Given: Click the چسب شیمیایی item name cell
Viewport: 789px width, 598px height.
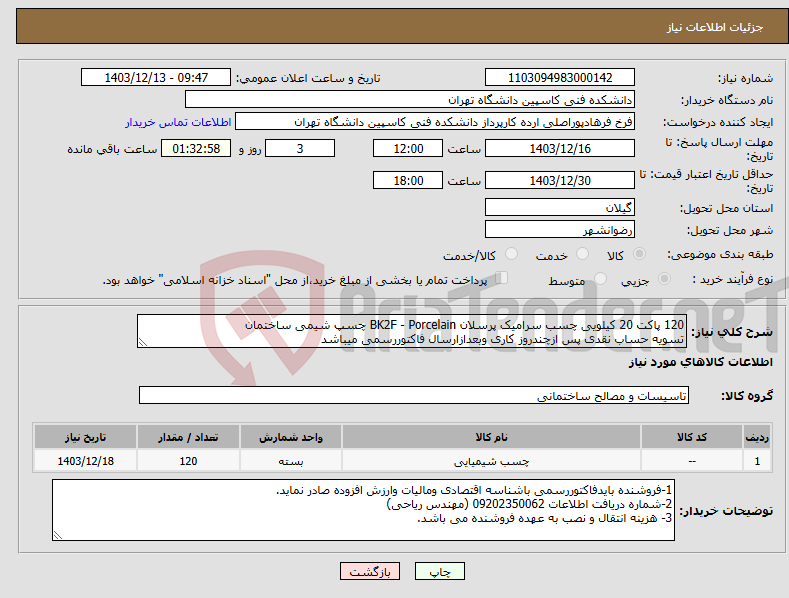Looking at the screenshot, I should click(491, 461).
